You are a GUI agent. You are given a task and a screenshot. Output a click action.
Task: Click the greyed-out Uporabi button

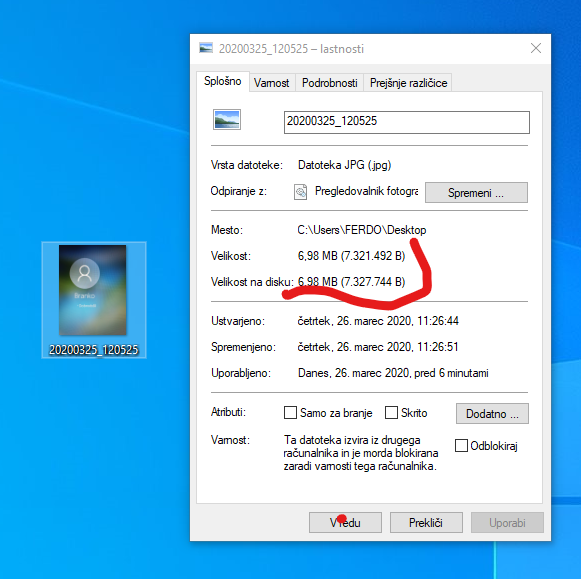[507, 523]
